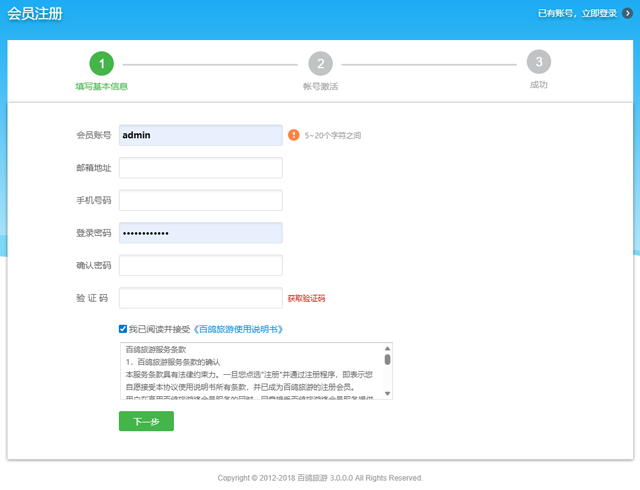Click the terms box scroll-up arrow
This screenshot has height=490, width=640.
(387, 349)
